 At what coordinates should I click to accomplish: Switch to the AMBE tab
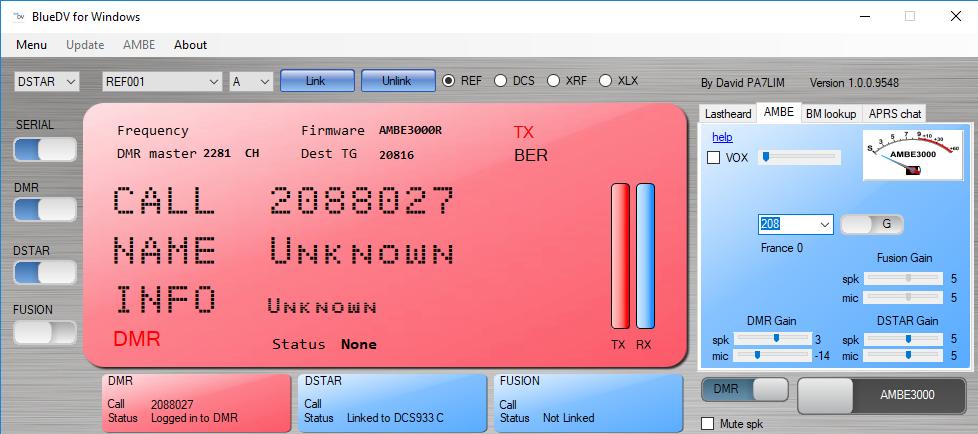click(x=779, y=112)
